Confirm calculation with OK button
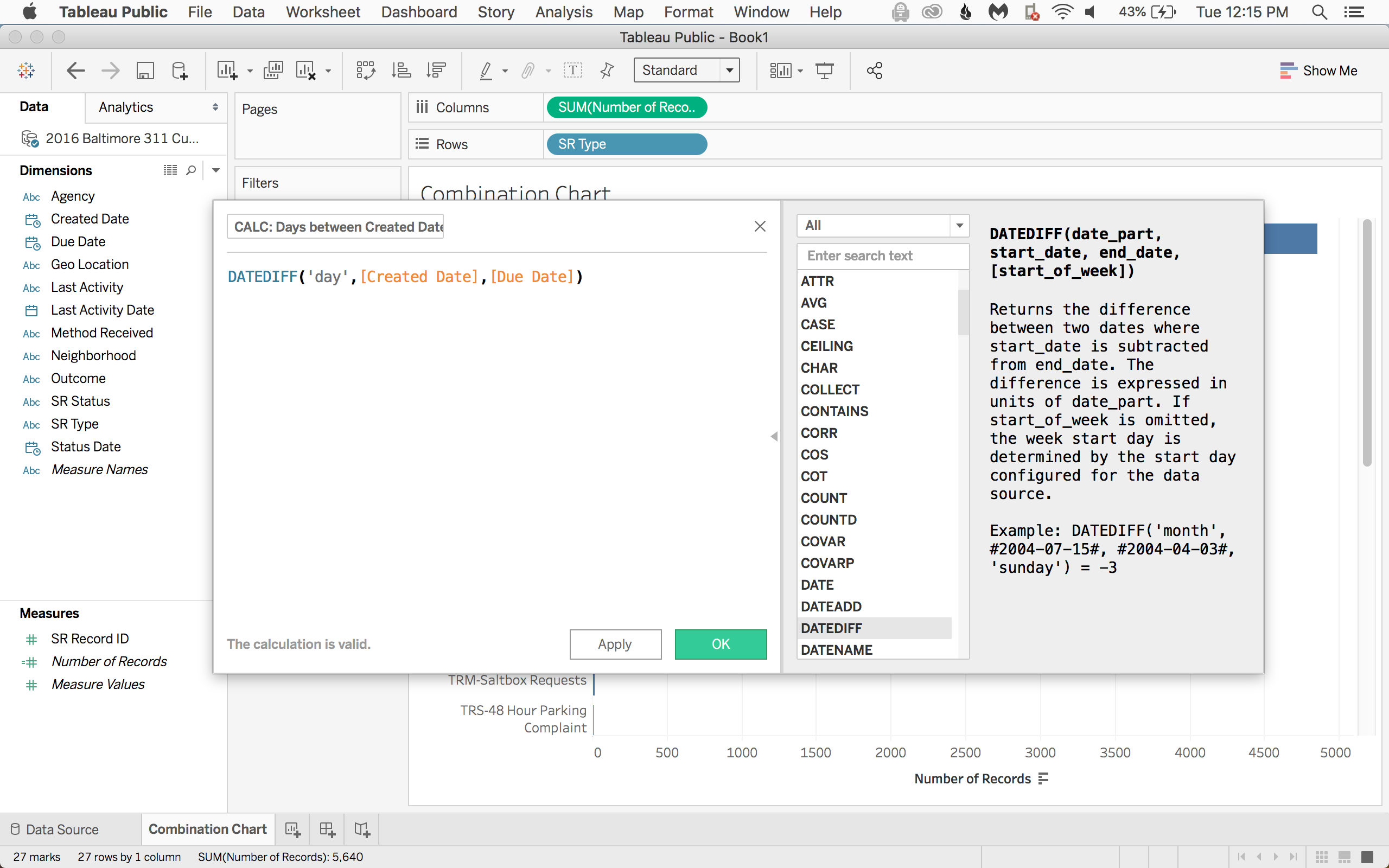This screenshot has width=1389, height=868. (721, 644)
